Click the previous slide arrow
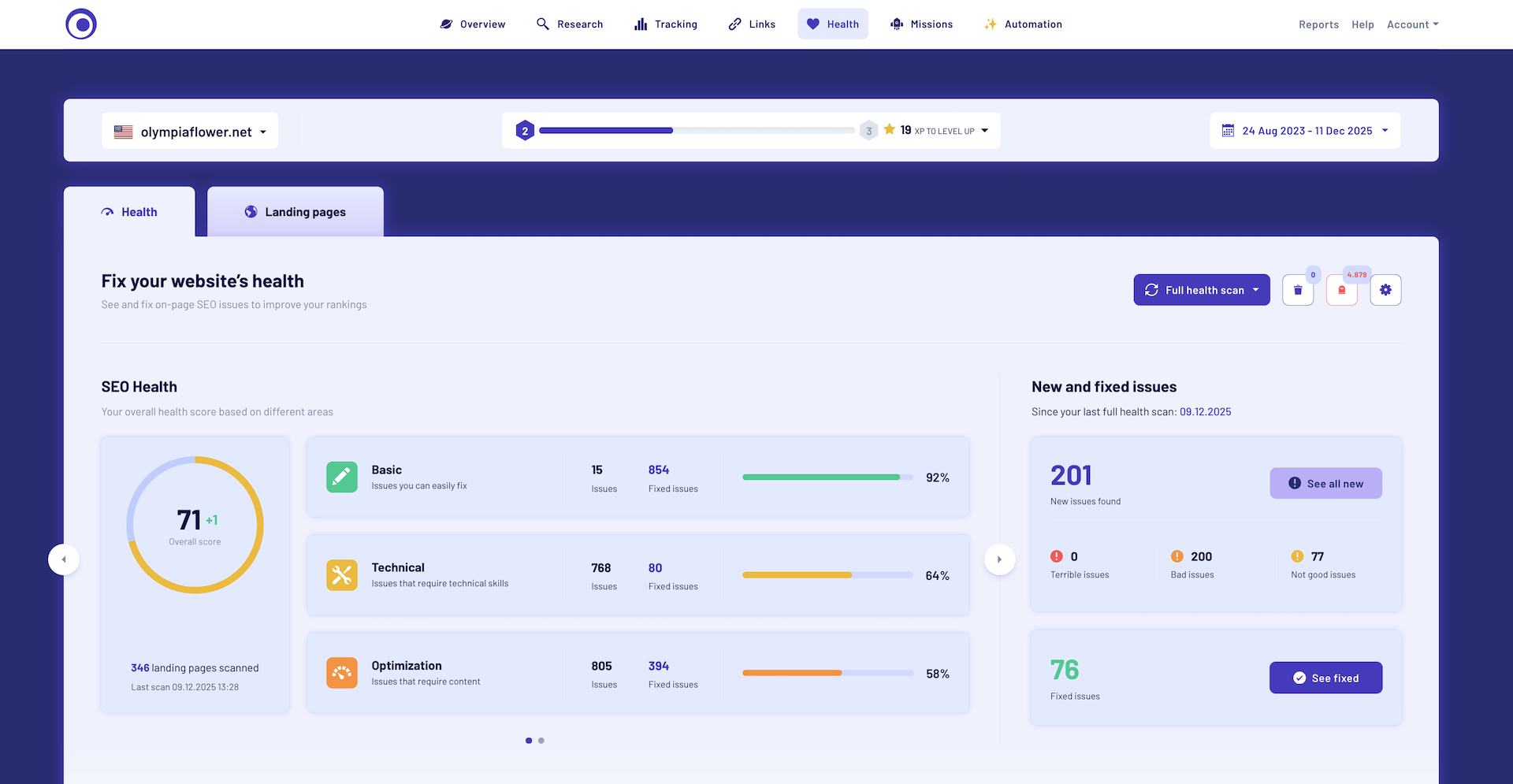 [64, 559]
